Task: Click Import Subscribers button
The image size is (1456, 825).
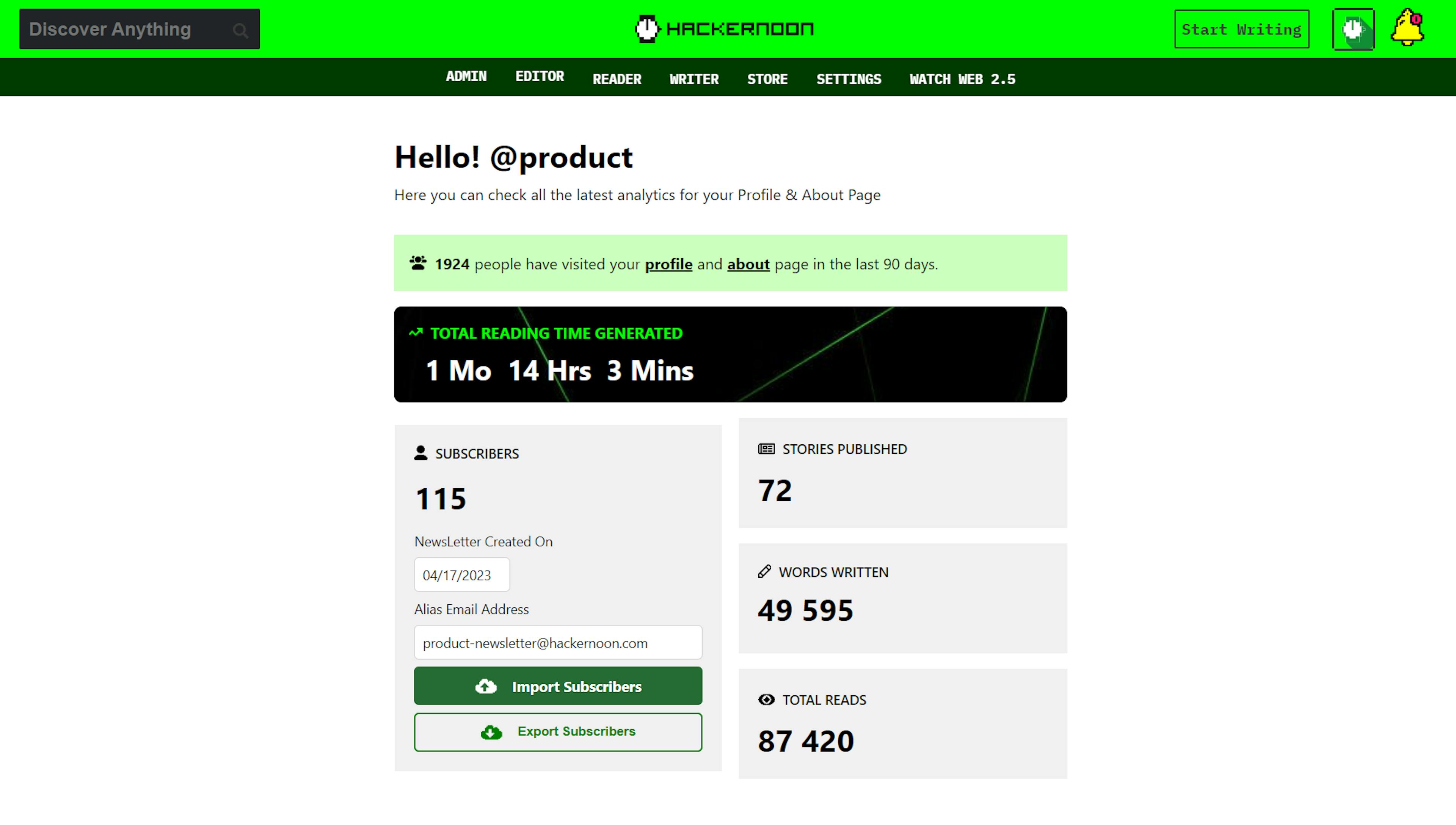Action: point(557,686)
